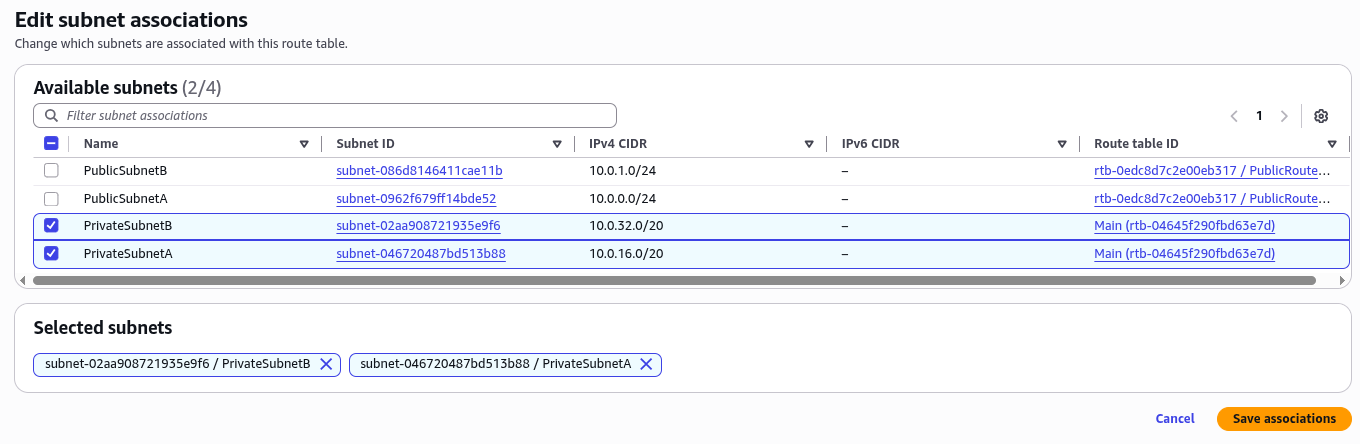Image resolution: width=1360 pixels, height=444 pixels.
Task: Sort by Route table ID column arrow
Action: pyautogui.click(x=1332, y=144)
